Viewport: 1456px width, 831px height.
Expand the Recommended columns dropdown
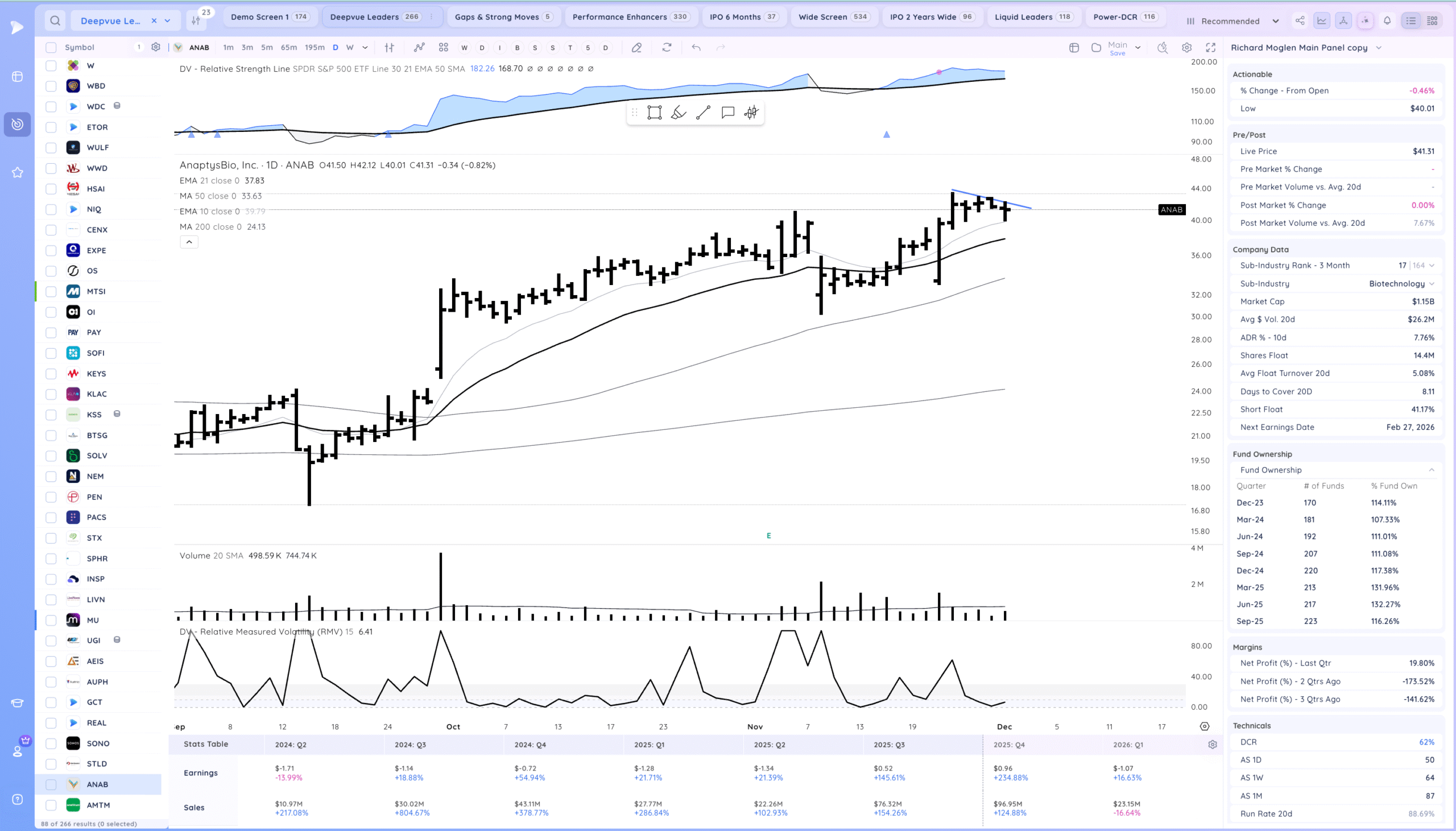[x=1275, y=21]
